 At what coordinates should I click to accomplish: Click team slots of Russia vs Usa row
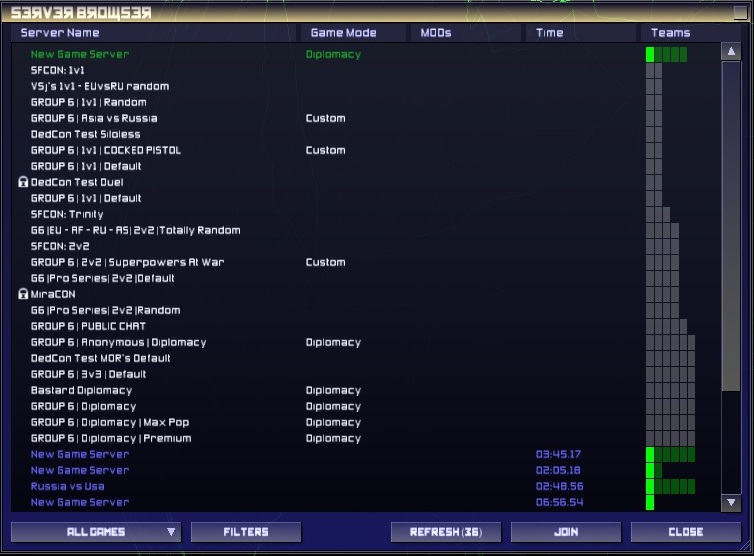coord(670,486)
